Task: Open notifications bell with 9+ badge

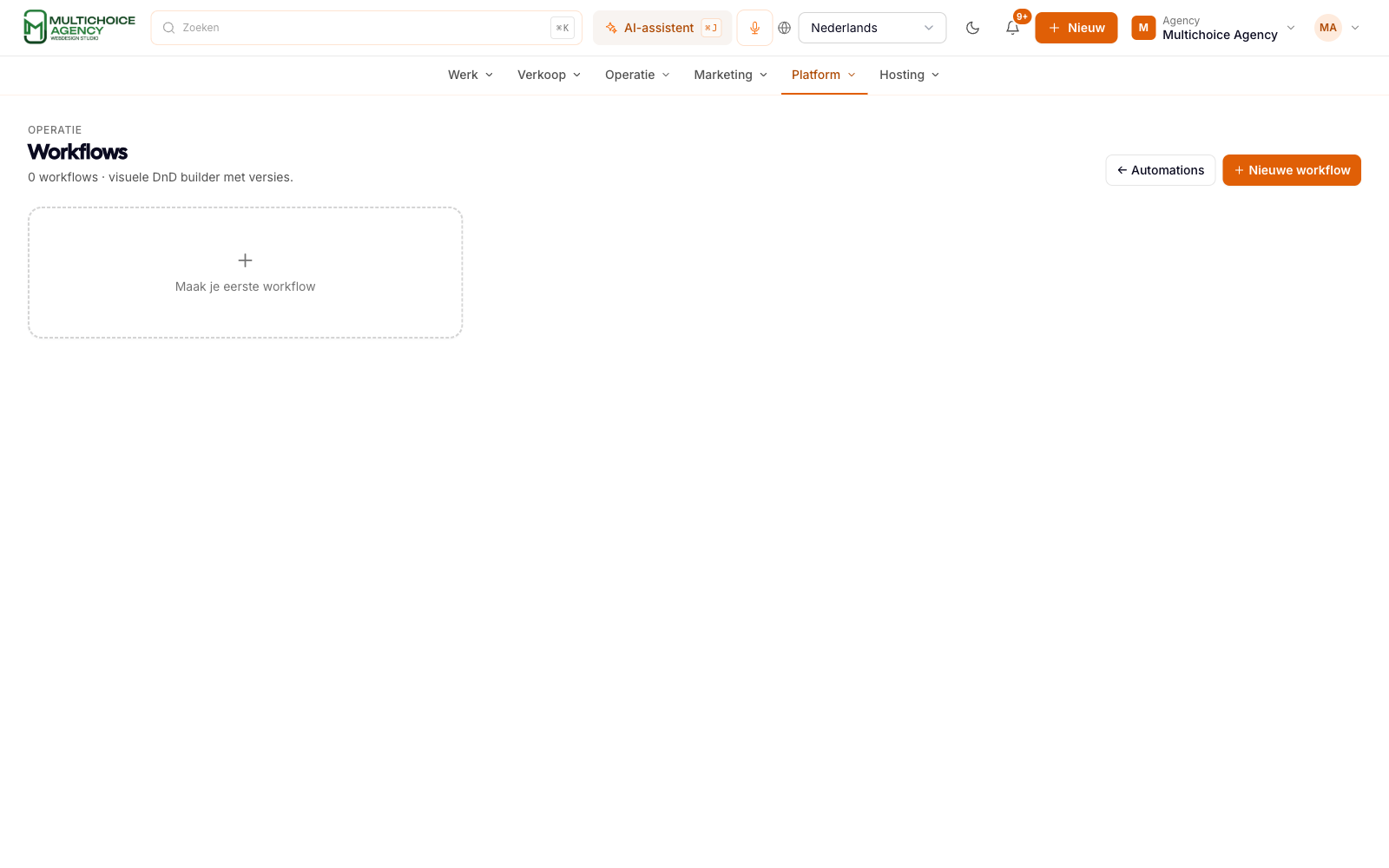Action: tap(1012, 28)
